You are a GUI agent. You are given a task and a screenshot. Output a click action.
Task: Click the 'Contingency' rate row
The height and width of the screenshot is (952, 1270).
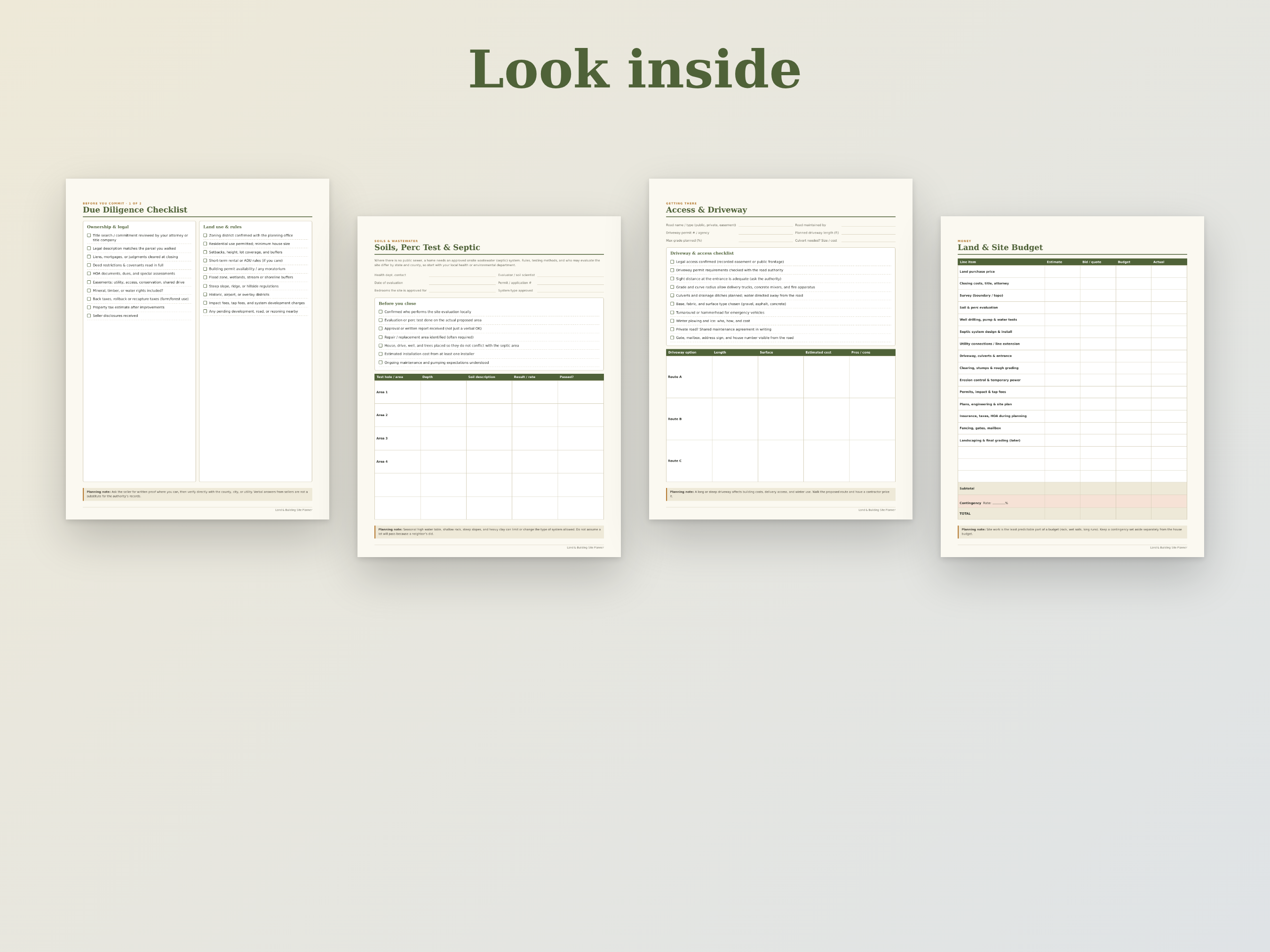point(1072,502)
